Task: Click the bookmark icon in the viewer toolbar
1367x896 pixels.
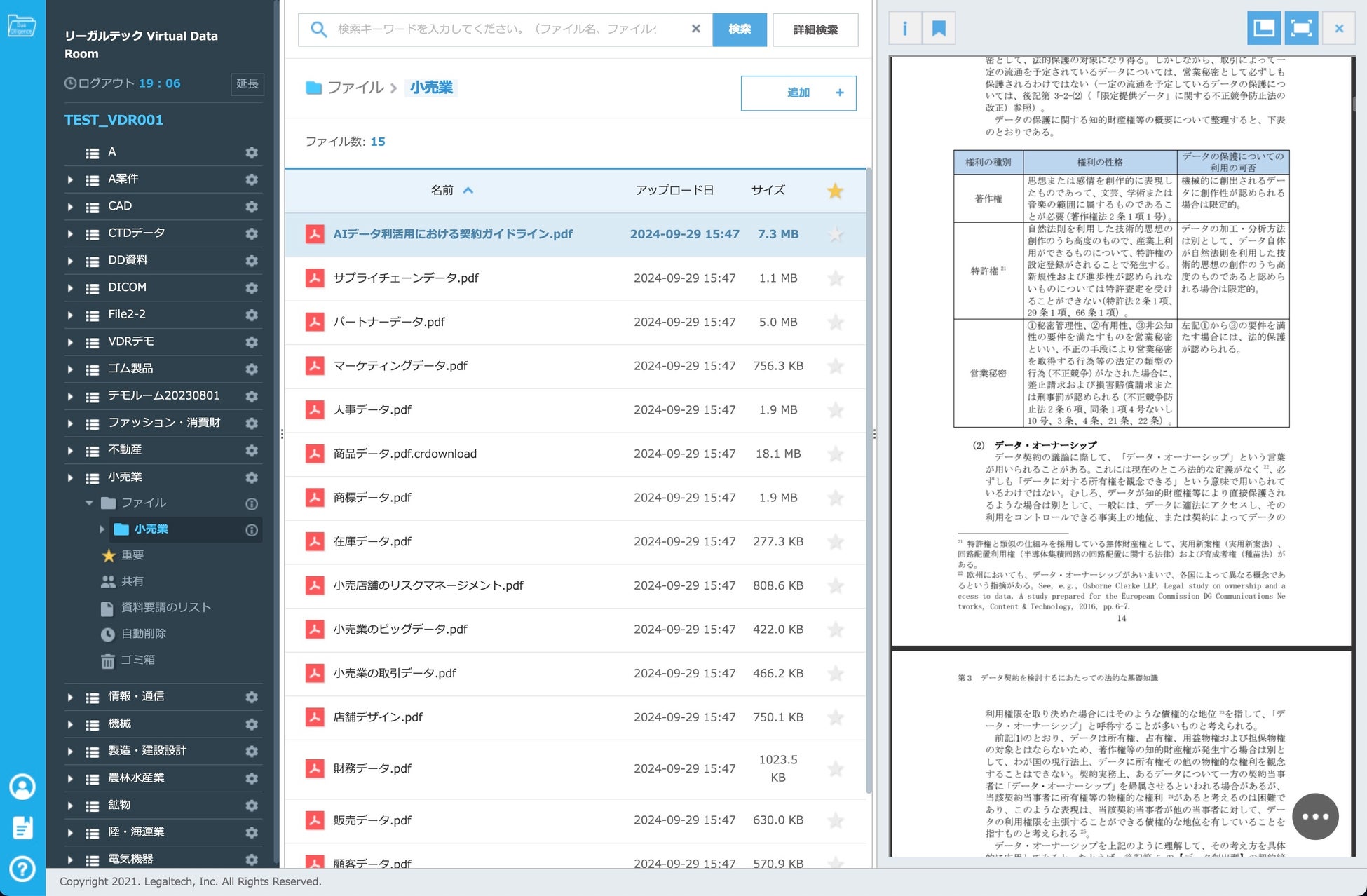Action: click(x=939, y=29)
